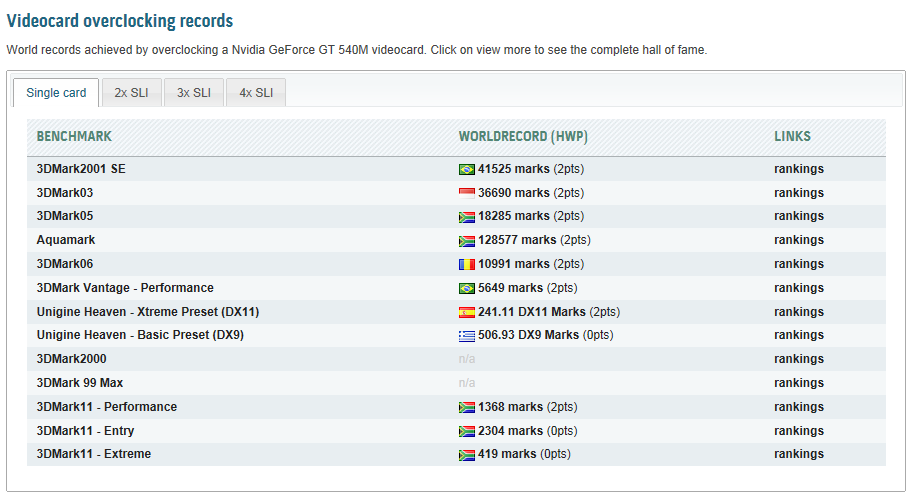914x500 pixels.
Task: Click the 3DMark11 - Extreme benchmark name
Action: tap(94, 453)
